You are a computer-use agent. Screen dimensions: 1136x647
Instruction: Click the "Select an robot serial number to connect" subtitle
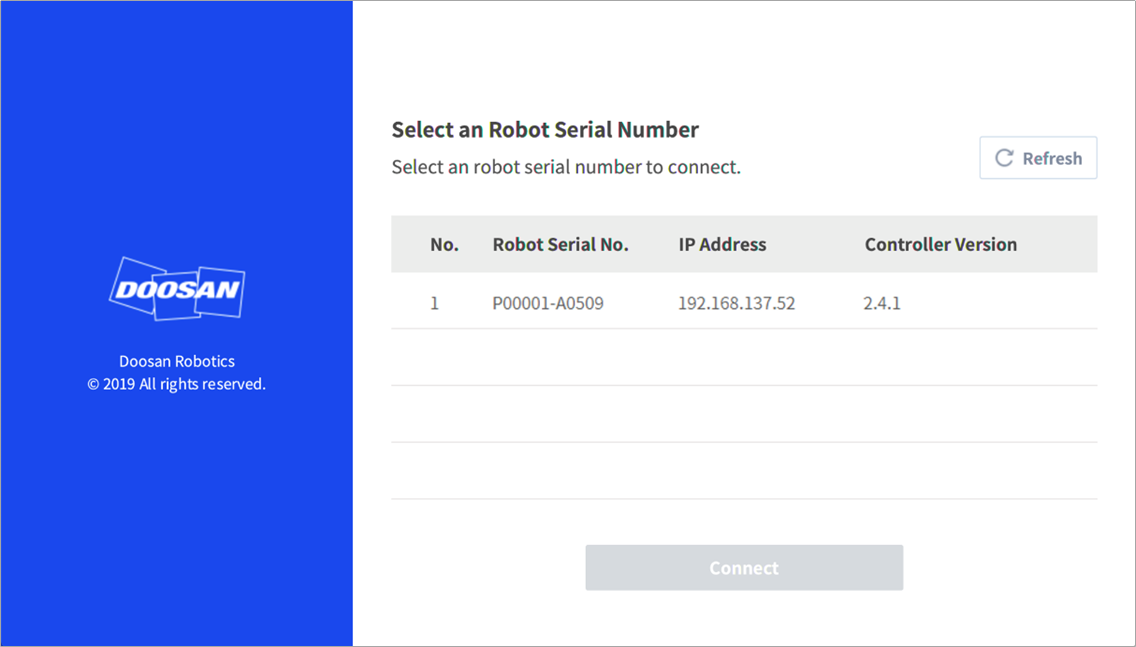[x=566, y=167]
